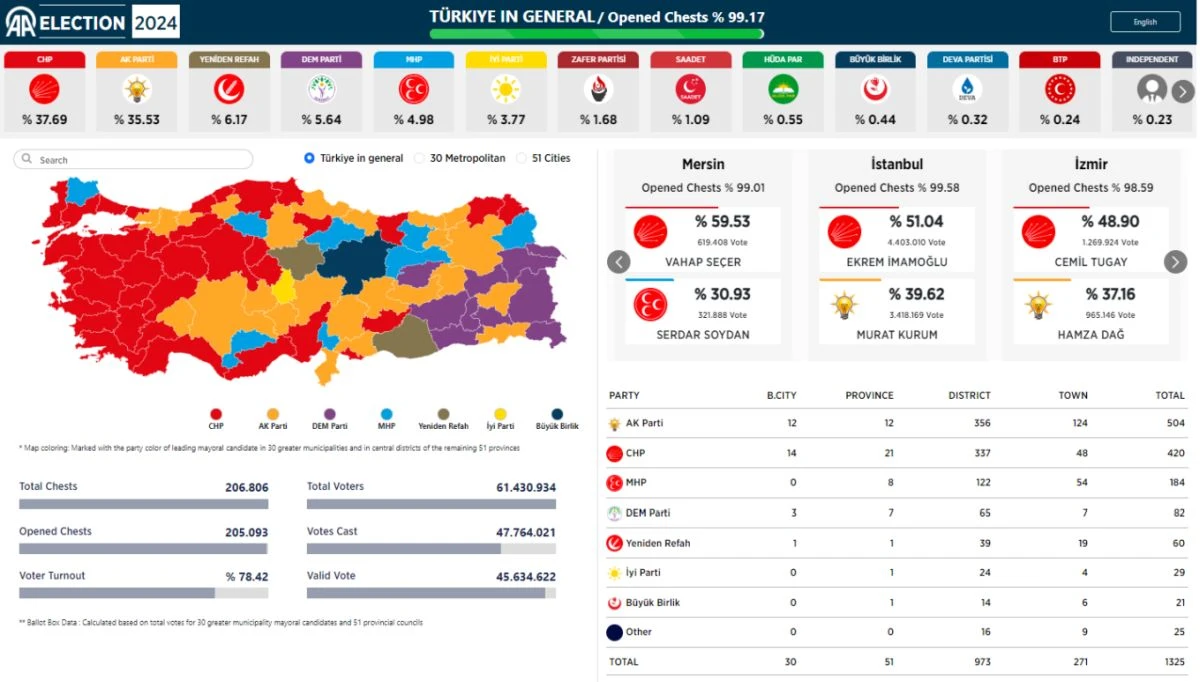1200x682 pixels.
Task: Click the left arrow beside the Mersin card
Action: click(618, 262)
